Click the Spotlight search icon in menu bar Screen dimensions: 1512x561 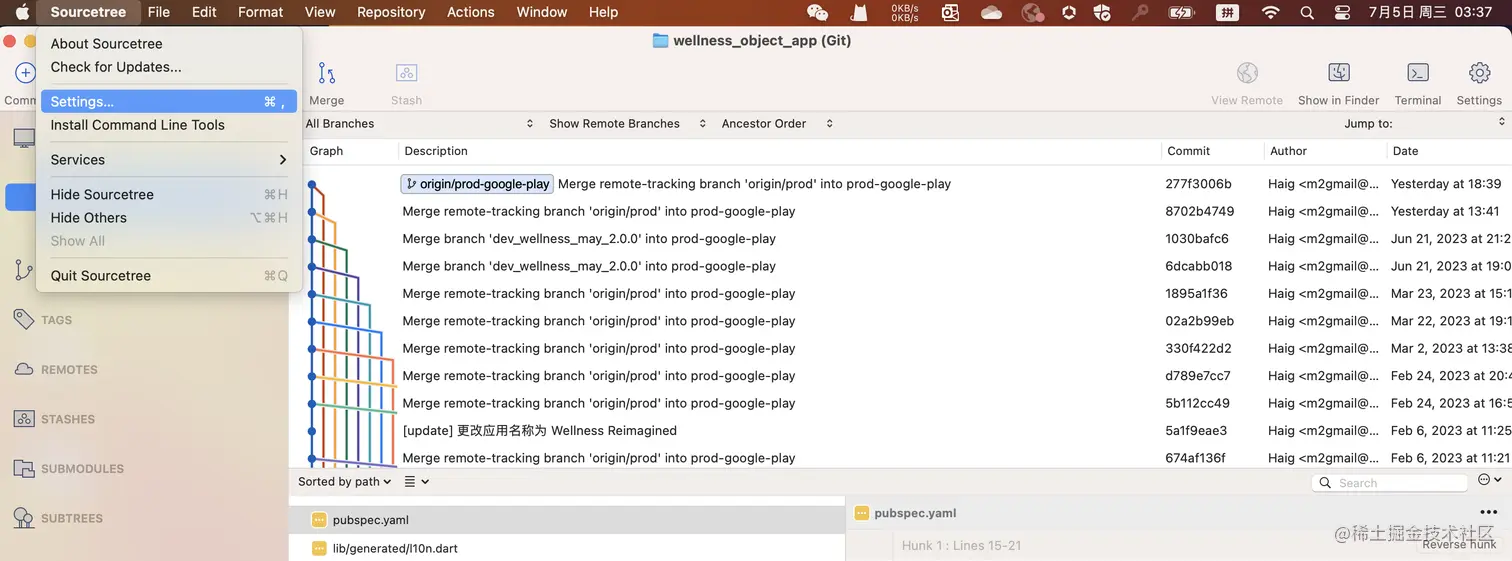click(1307, 12)
